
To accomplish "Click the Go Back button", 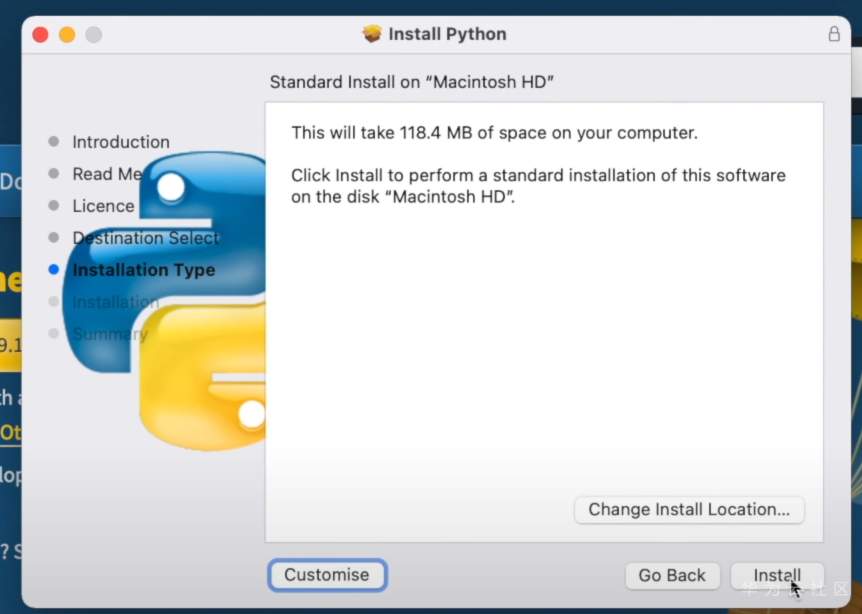I will [x=672, y=575].
